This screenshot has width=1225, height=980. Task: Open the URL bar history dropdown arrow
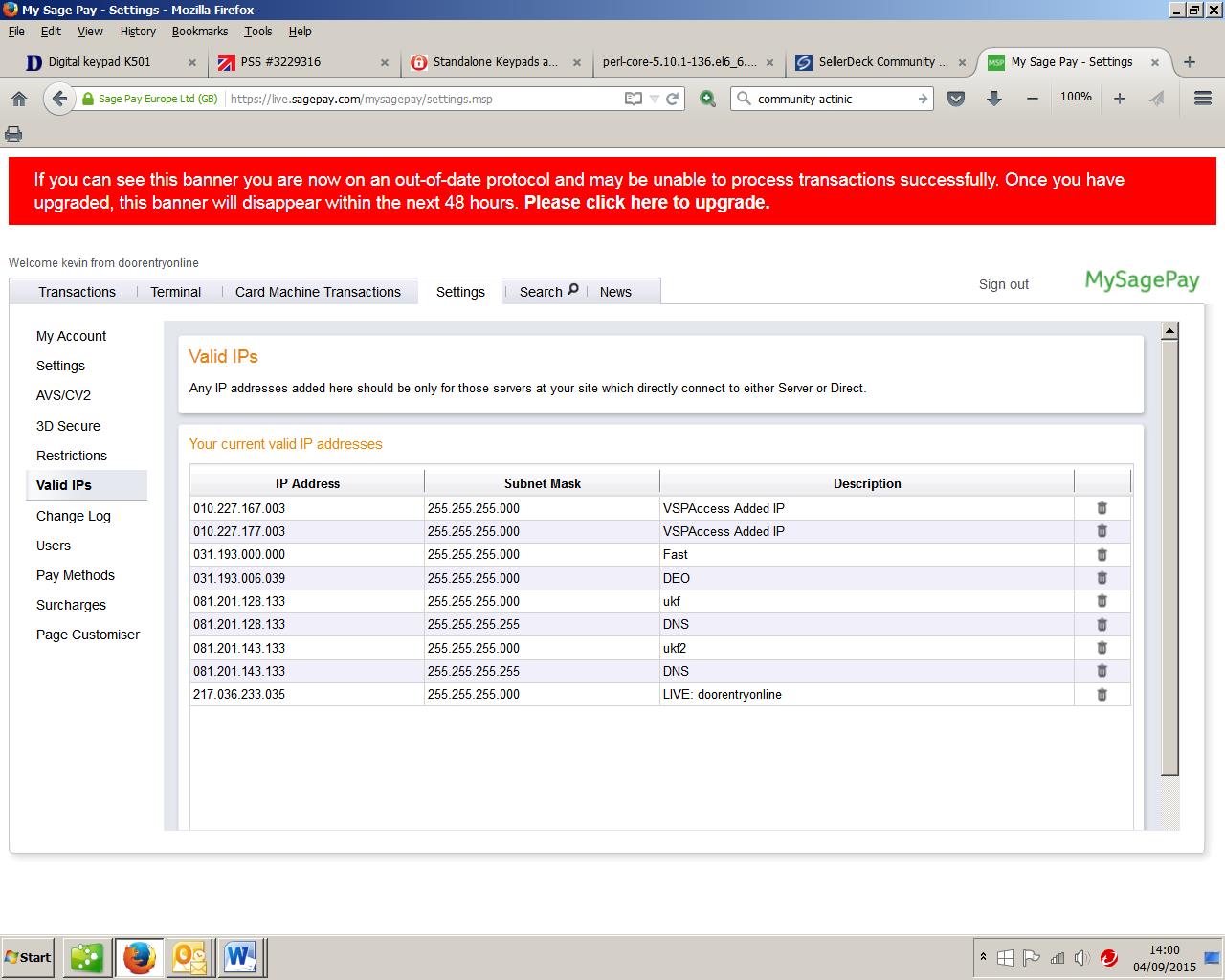click(x=655, y=99)
